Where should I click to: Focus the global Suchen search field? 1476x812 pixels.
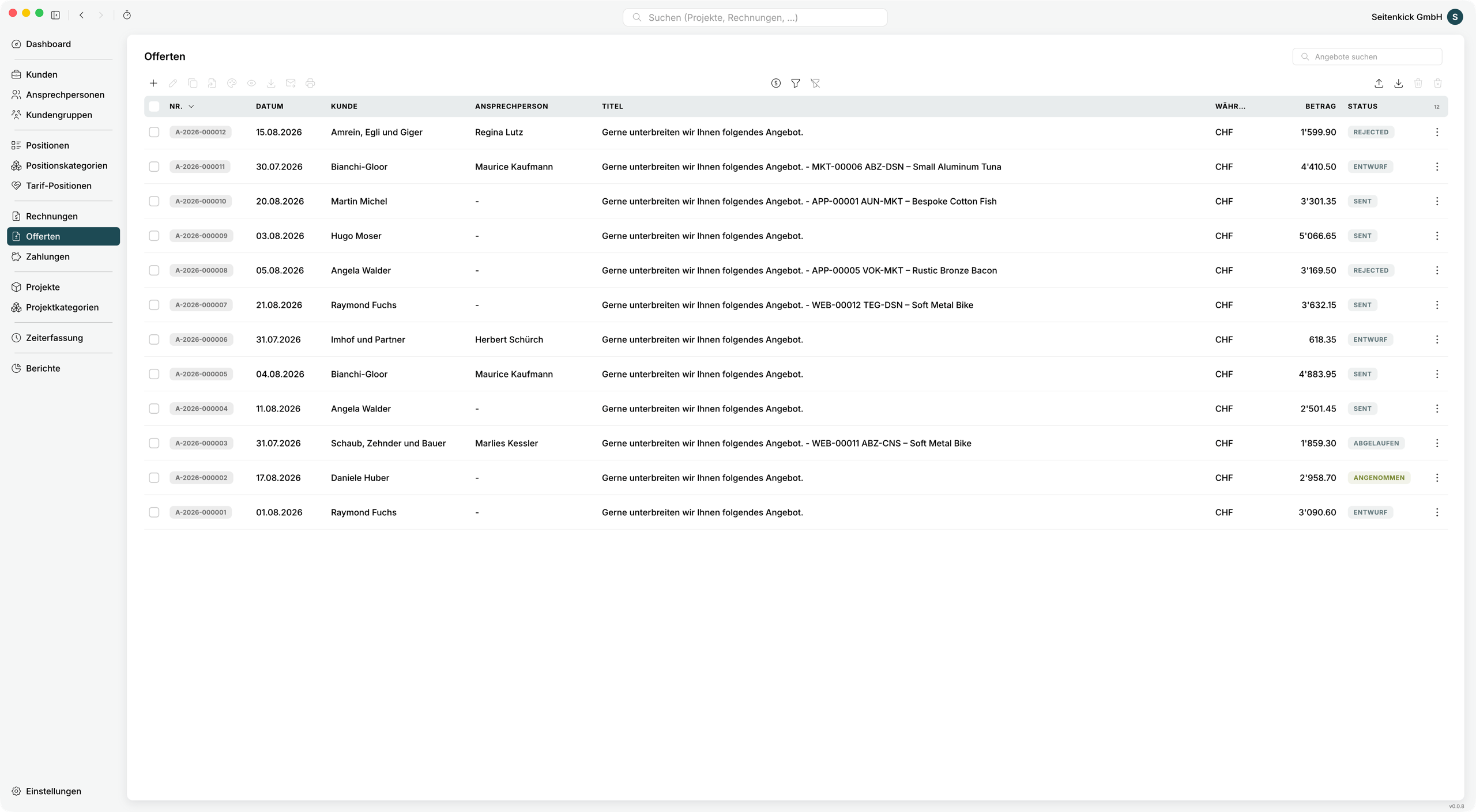pyautogui.click(x=755, y=17)
